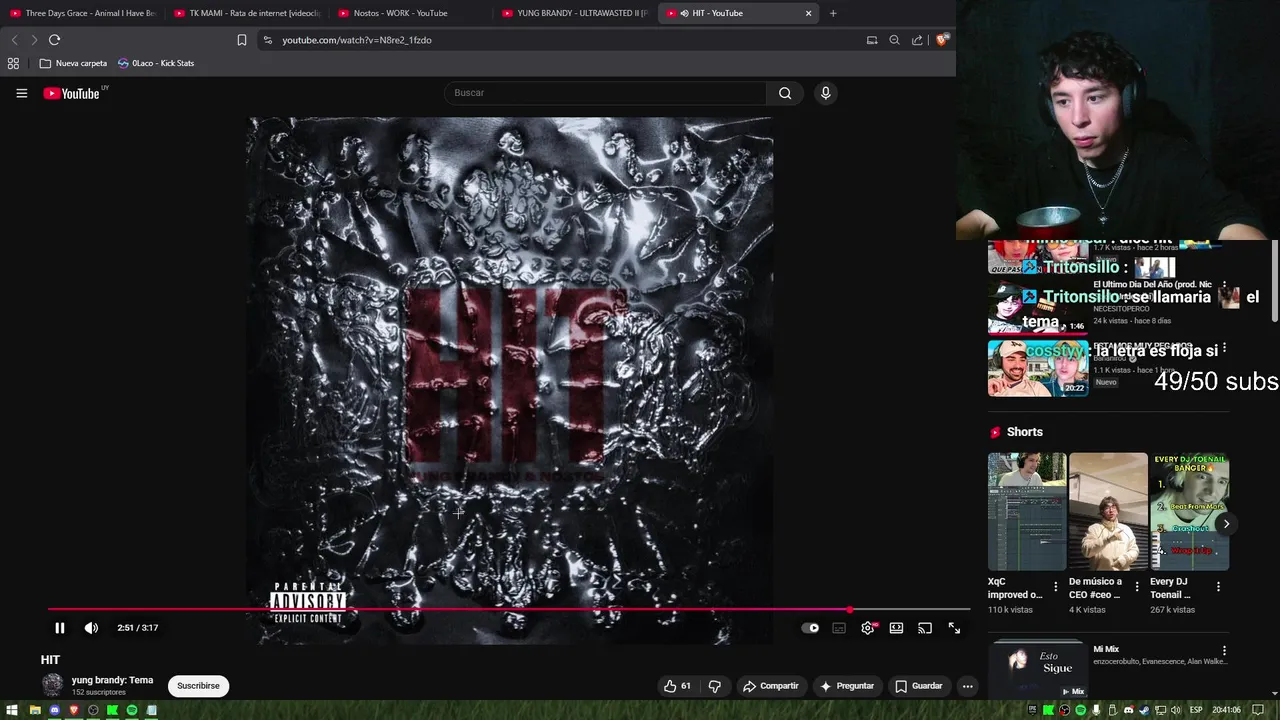Save video with Guardar button
The height and width of the screenshot is (720, 1280).
pos(919,686)
